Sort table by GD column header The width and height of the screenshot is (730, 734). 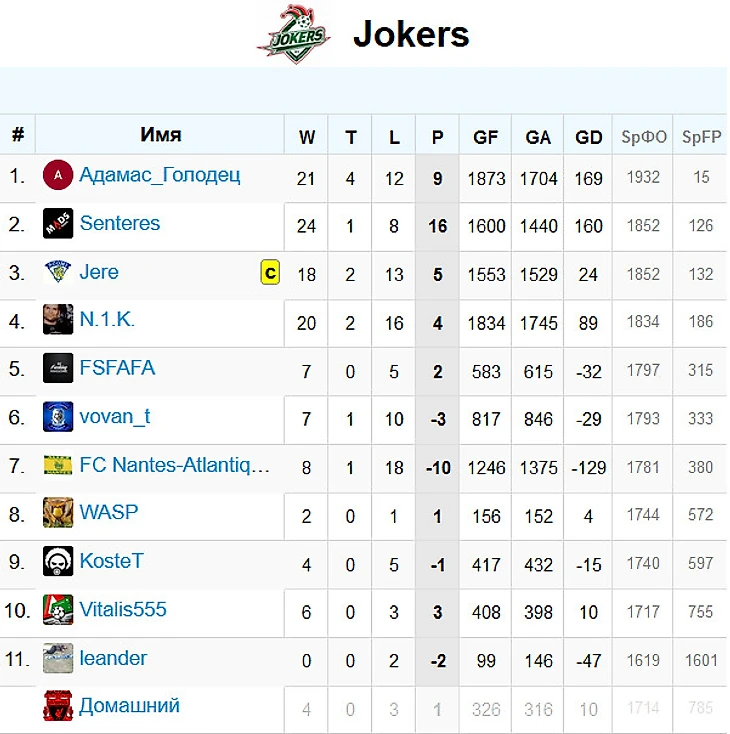pos(589,137)
